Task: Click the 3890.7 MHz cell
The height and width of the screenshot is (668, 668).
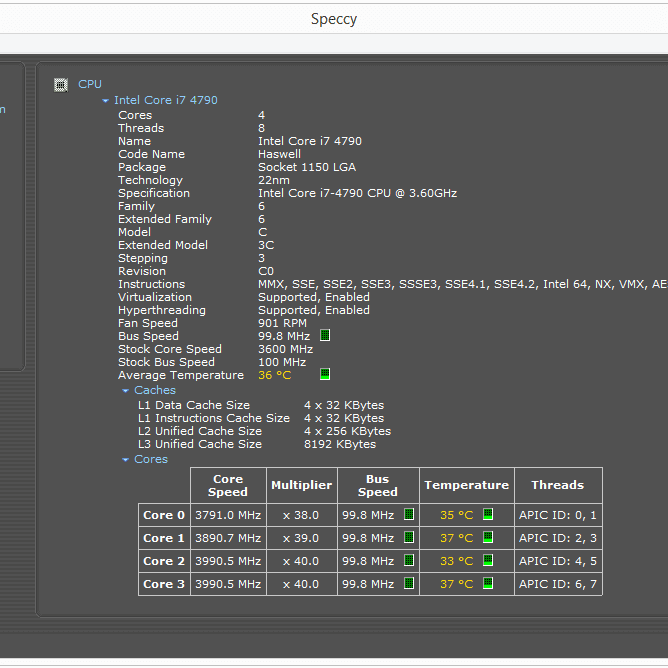Action: (x=228, y=538)
